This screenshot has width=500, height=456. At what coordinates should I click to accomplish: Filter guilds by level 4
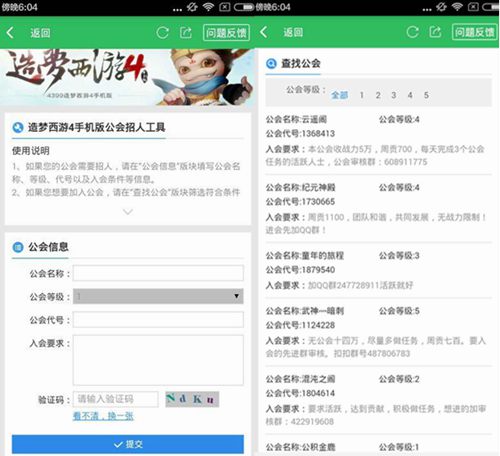click(410, 95)
